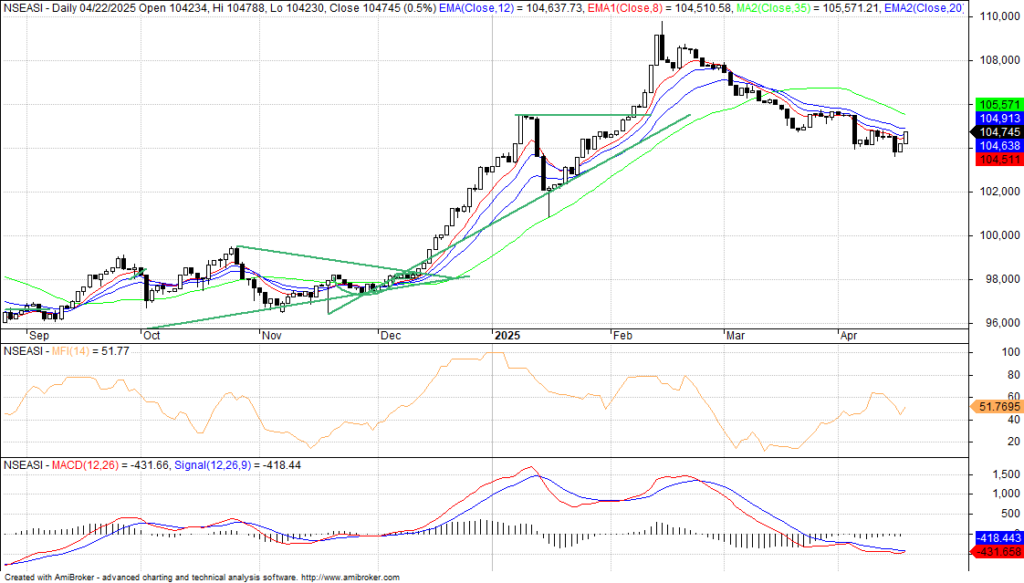Click the Signal(12,26,9) legend label
Viewport: 1024px width, 583px height.
tap(212, 465)
